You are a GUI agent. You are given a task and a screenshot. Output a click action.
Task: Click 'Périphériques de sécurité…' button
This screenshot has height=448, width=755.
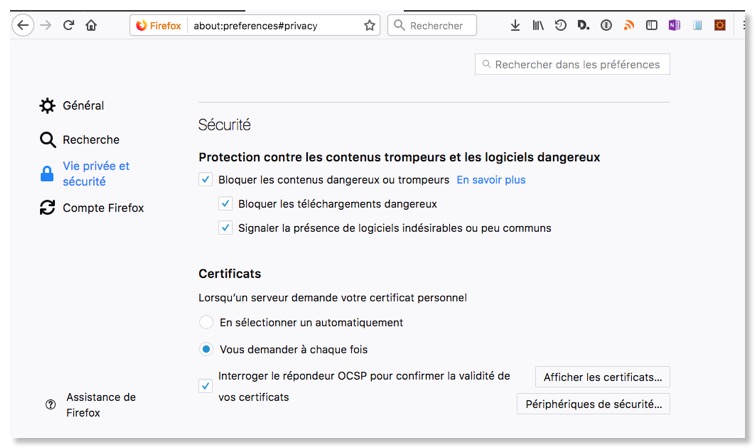(x=593, y=404)
